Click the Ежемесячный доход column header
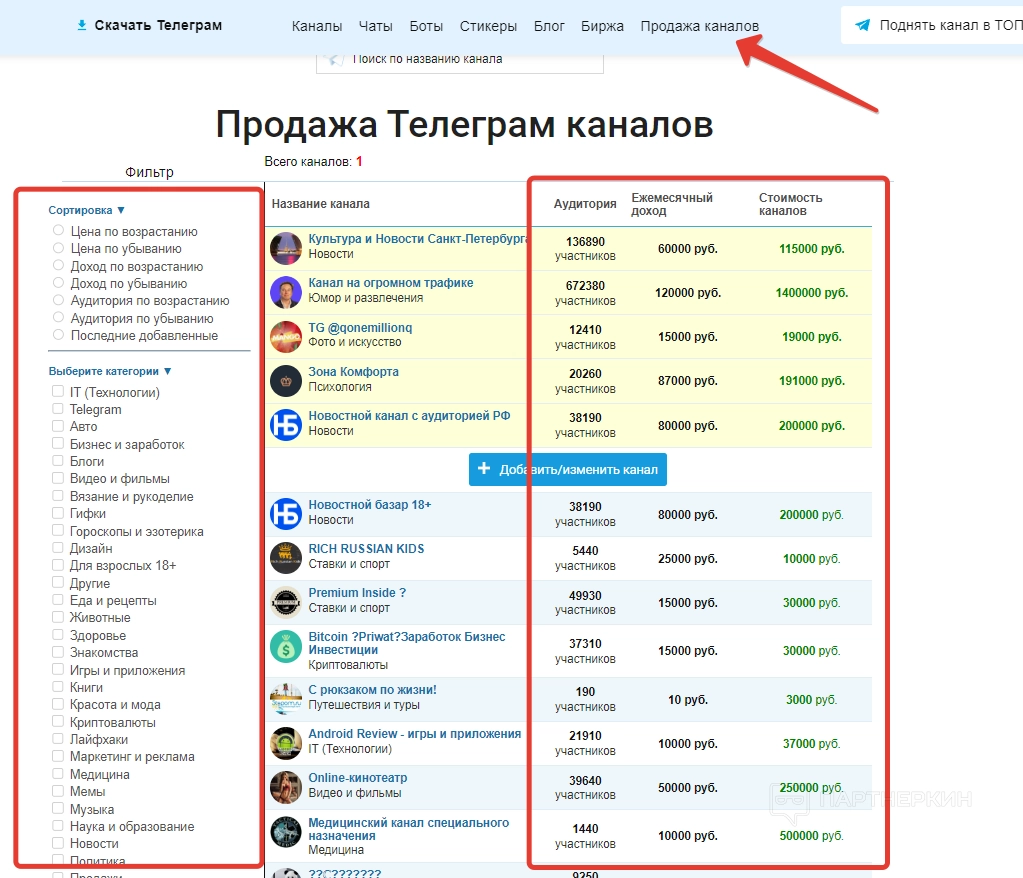 671,204
